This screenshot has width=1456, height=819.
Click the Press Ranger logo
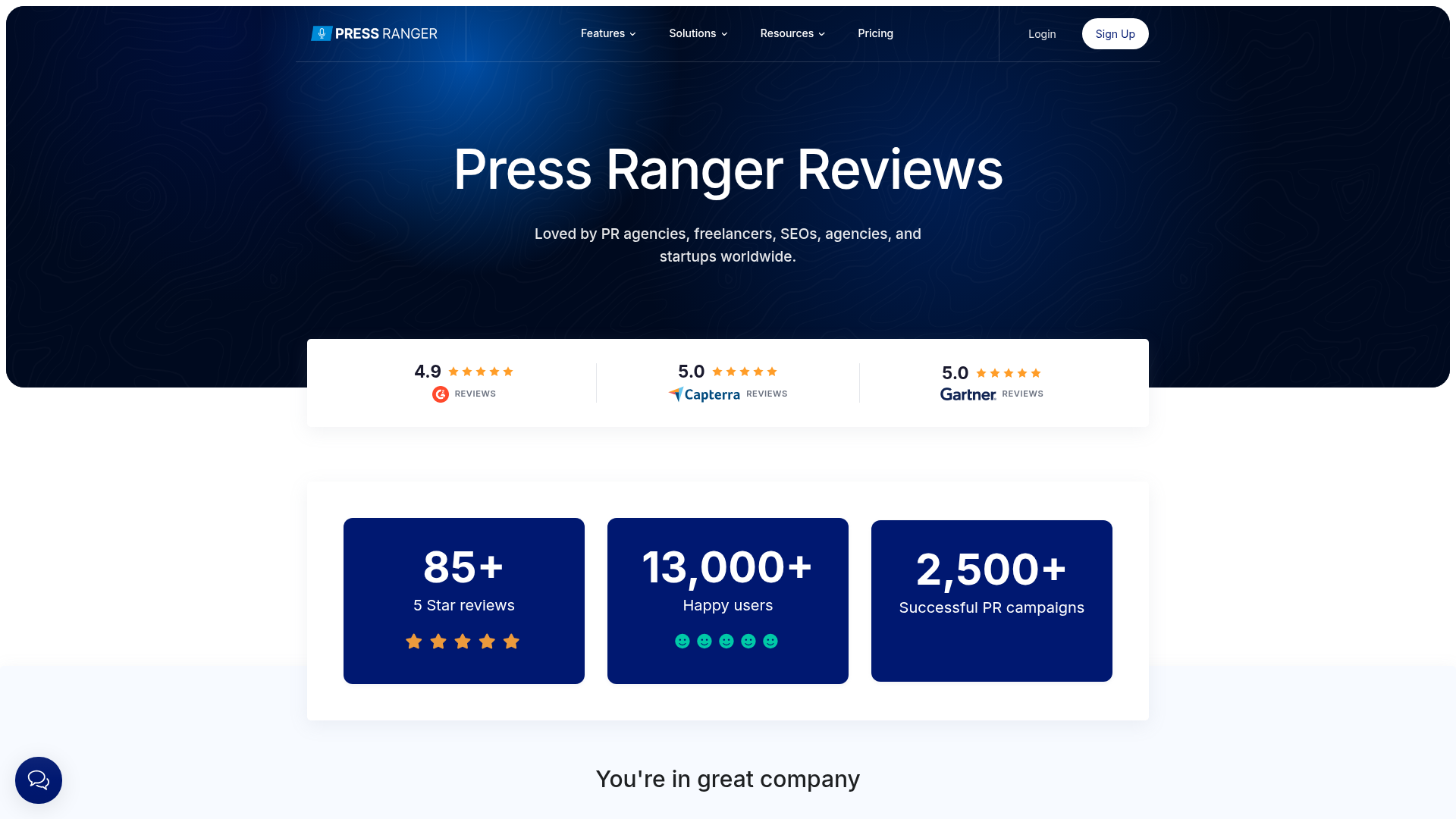374,33
